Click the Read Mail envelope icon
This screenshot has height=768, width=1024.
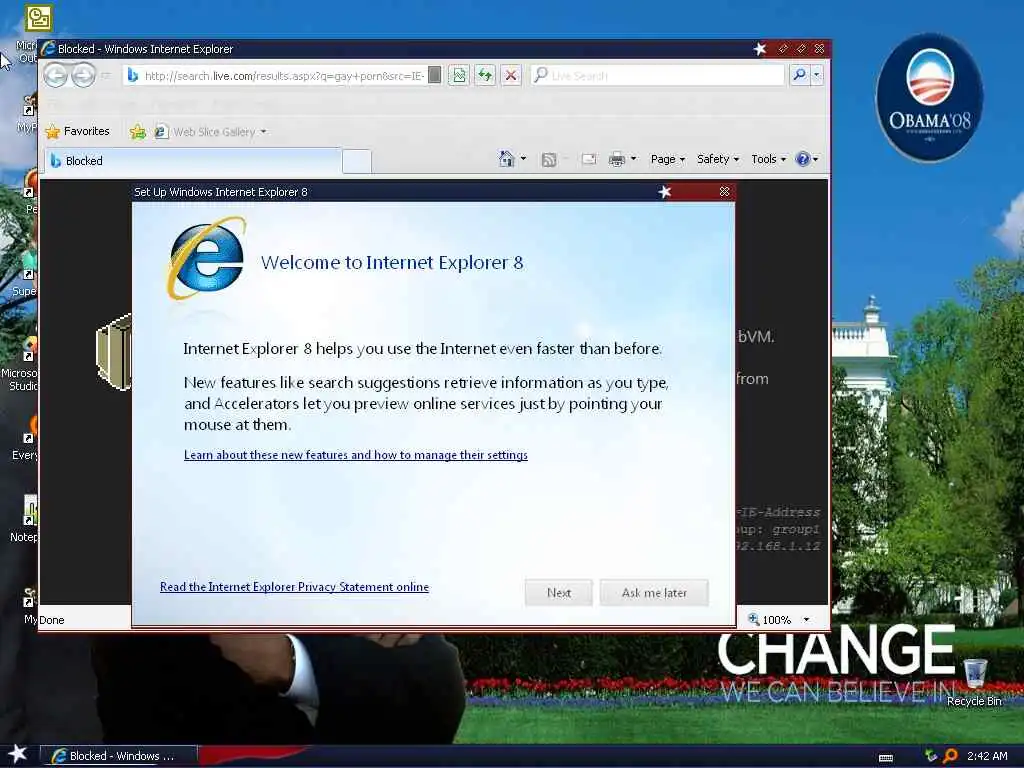point(588,159)
